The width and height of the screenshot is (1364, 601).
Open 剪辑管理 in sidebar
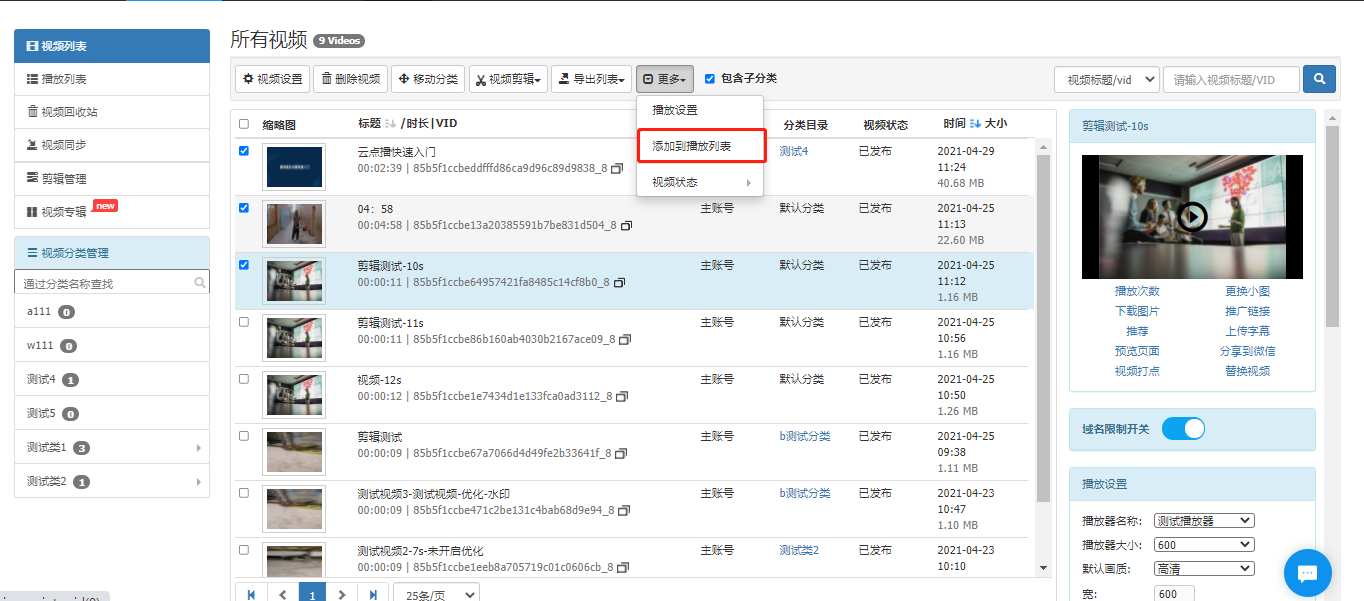coord(112,178)
